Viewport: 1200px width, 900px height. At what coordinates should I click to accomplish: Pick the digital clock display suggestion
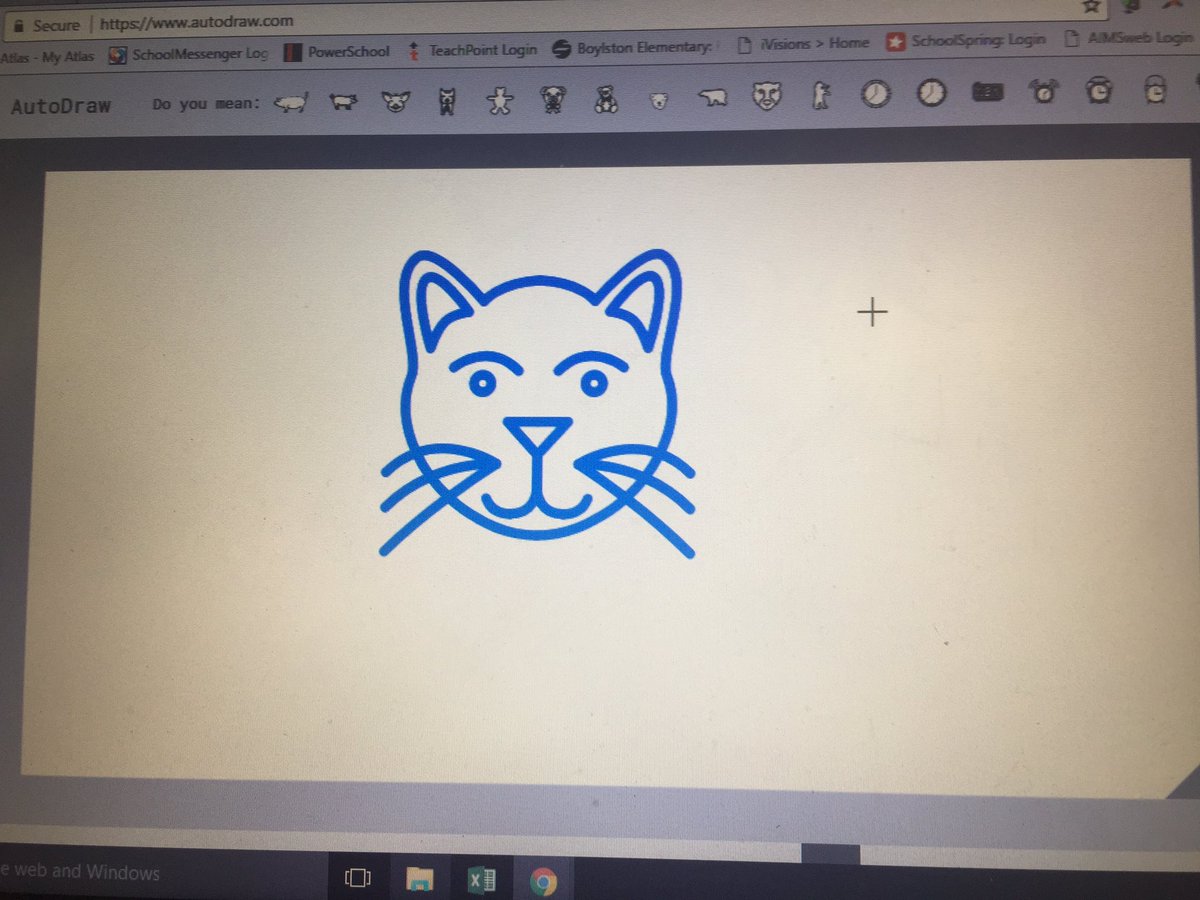988,92
